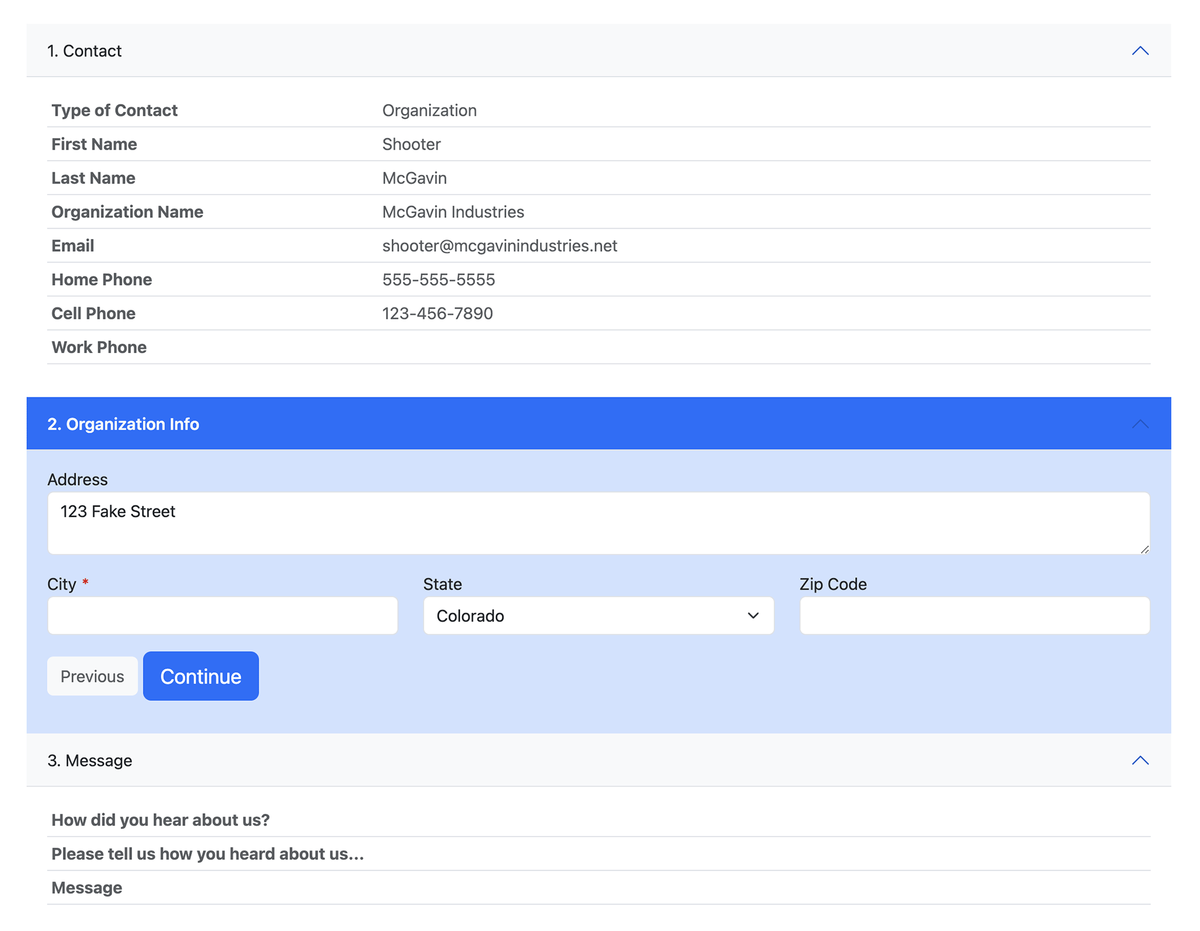This screenshot has width=1200, height=931.
Task: Click the "Work Phone" row label
Action: click(x=99, y=348)
